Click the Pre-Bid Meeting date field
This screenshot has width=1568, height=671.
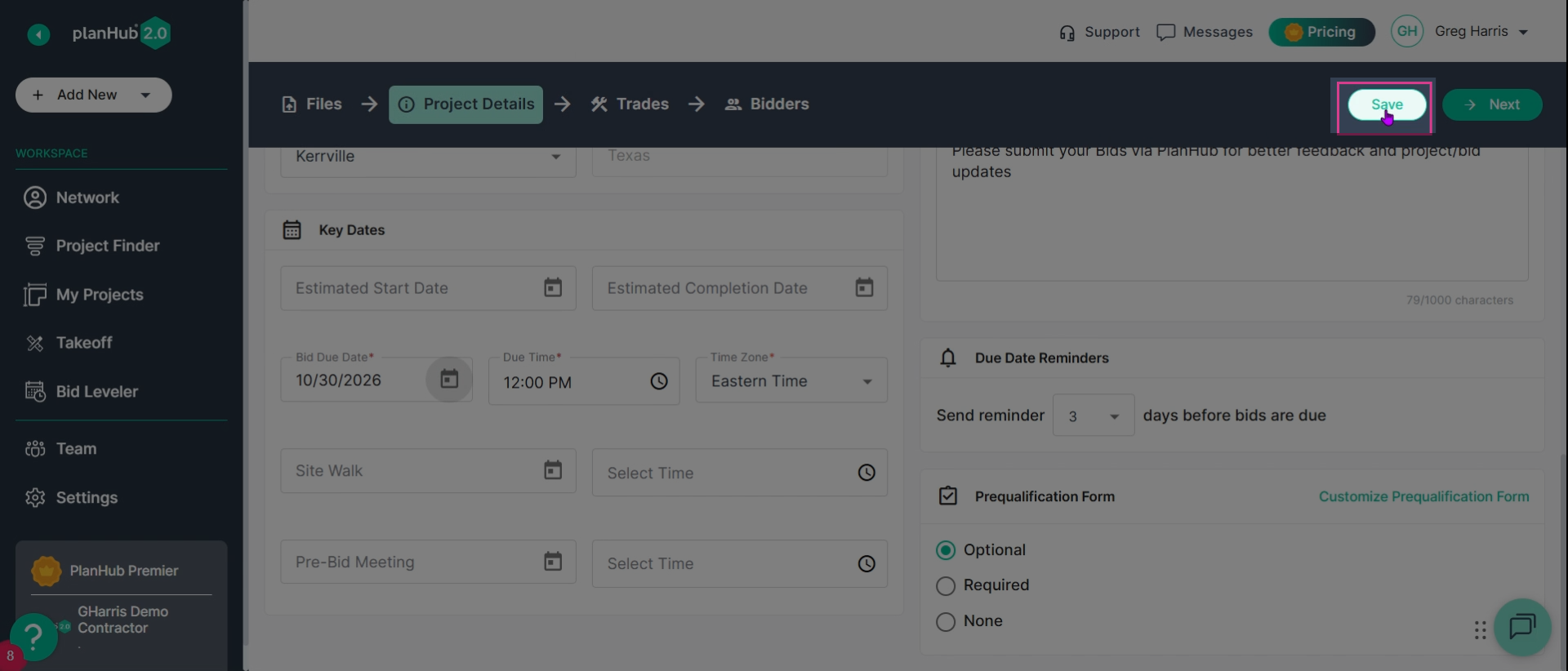coord(428,562)
